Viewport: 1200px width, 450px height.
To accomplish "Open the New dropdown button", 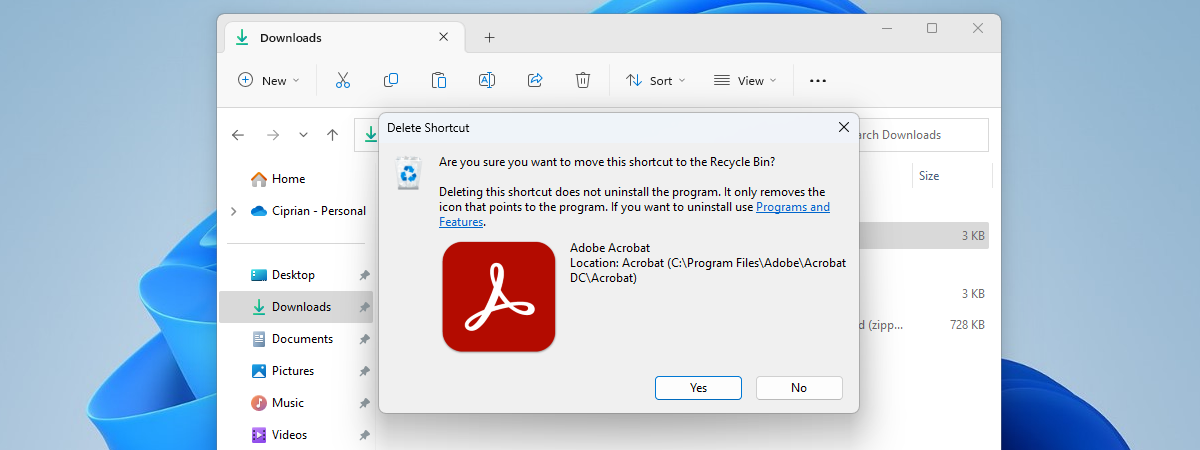I will coord(268,80).
